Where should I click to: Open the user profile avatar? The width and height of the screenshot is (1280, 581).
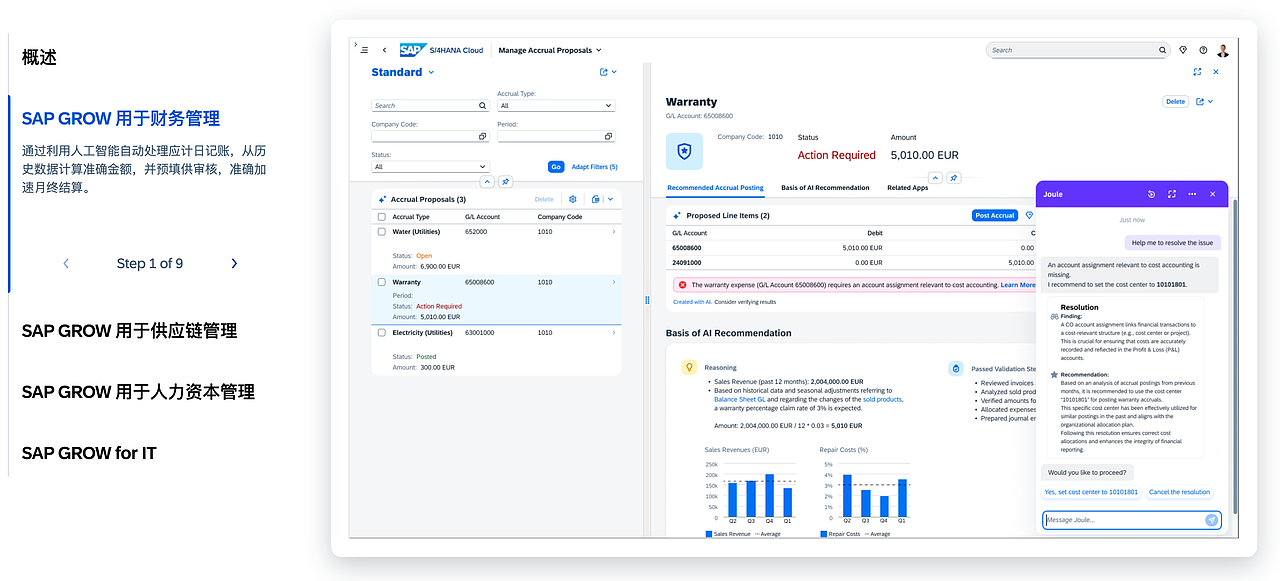(1222, 50)
